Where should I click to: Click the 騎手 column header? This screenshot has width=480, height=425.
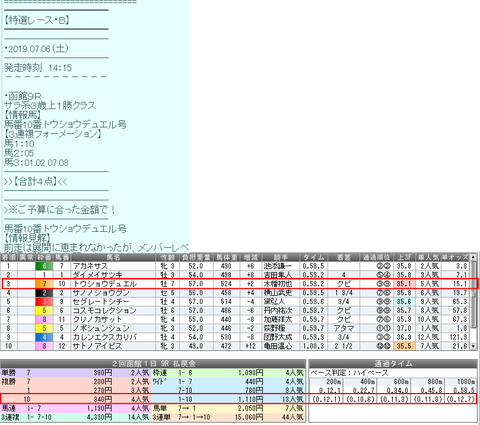pos(281,257)
